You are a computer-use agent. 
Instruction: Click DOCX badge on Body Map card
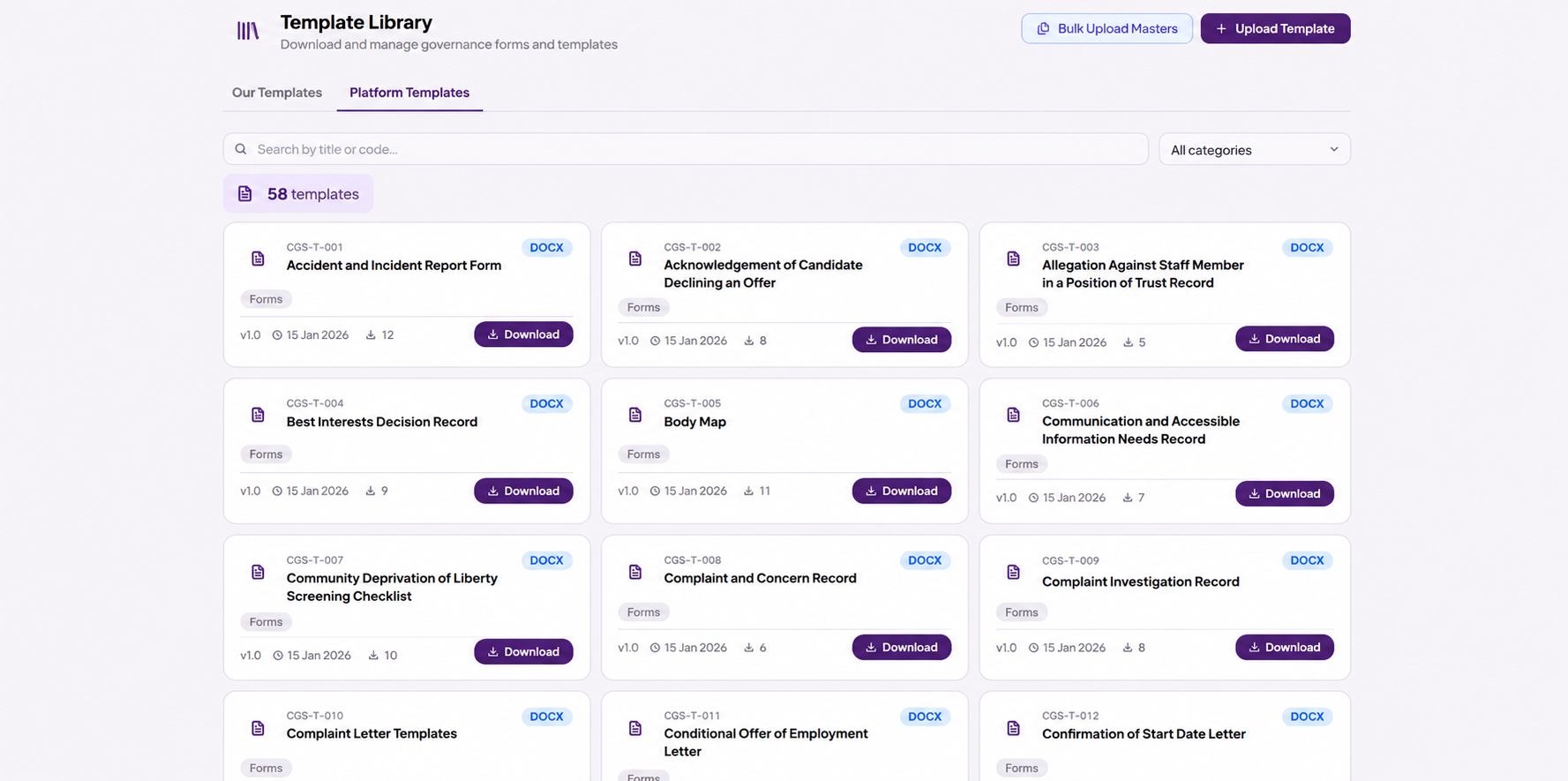click(x=925, y=404)
